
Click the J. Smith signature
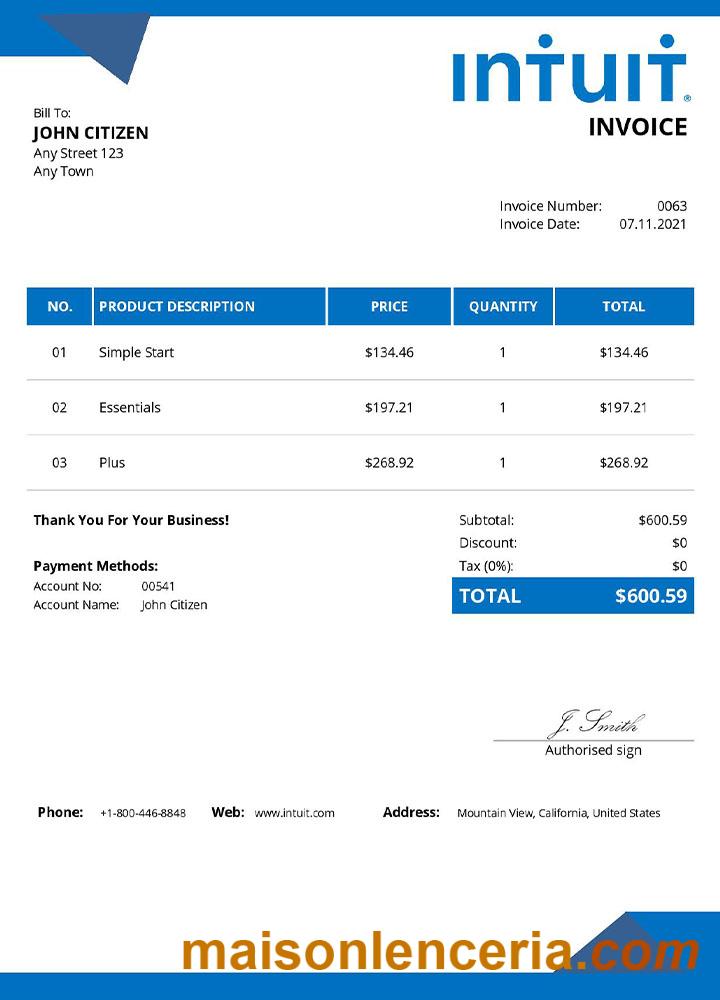click(x=595, y=724)
